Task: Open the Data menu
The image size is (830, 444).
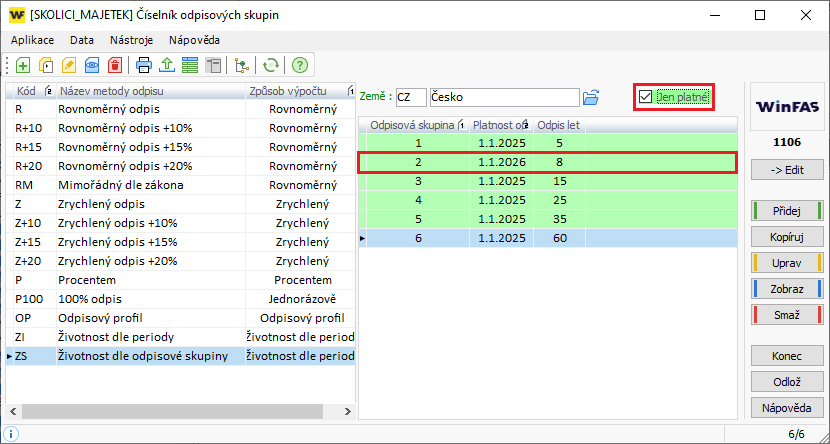Action: [82, 40]
